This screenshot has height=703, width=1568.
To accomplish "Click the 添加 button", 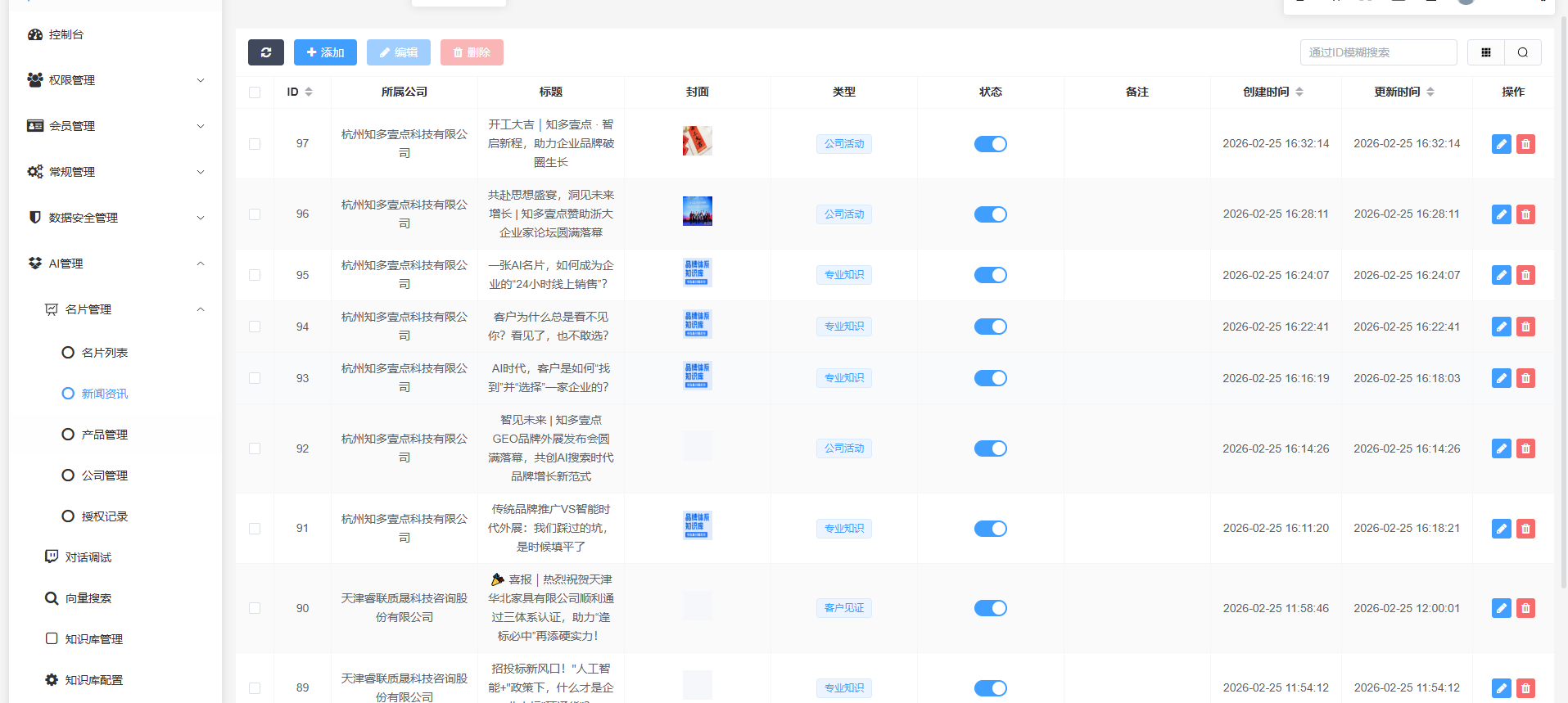I will coord(325,52).
